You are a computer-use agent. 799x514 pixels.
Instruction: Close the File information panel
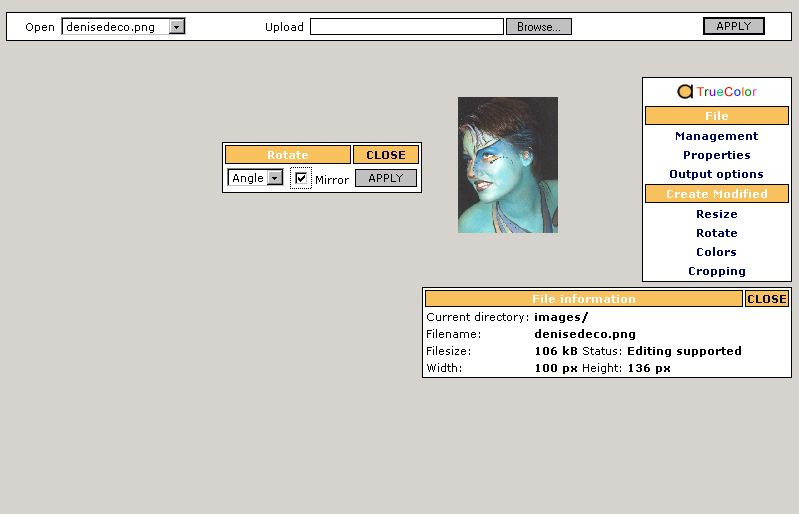tap(767, 299)
